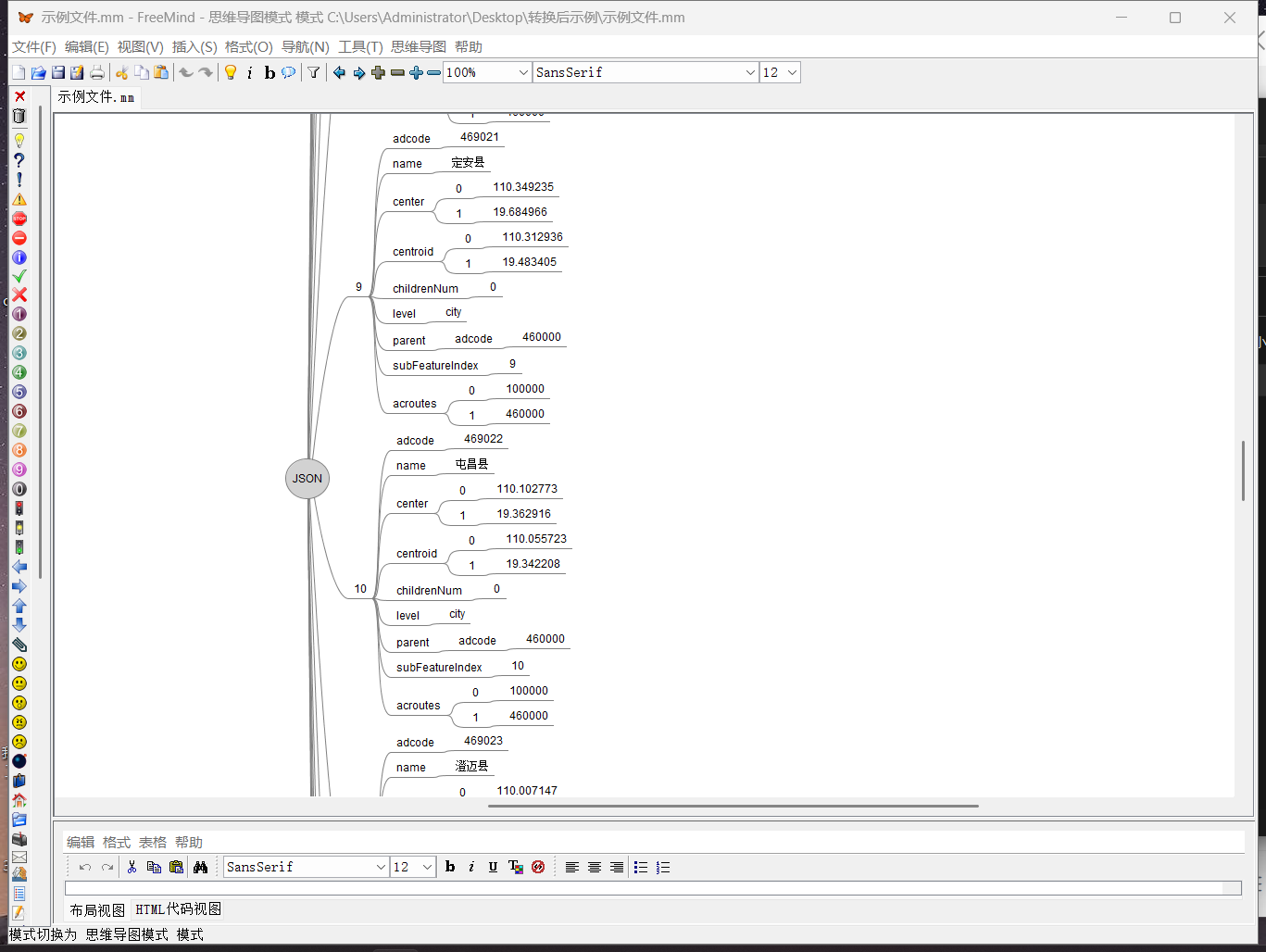
Task: Click the printer icon in main toolbar
Action: [97, 72]
